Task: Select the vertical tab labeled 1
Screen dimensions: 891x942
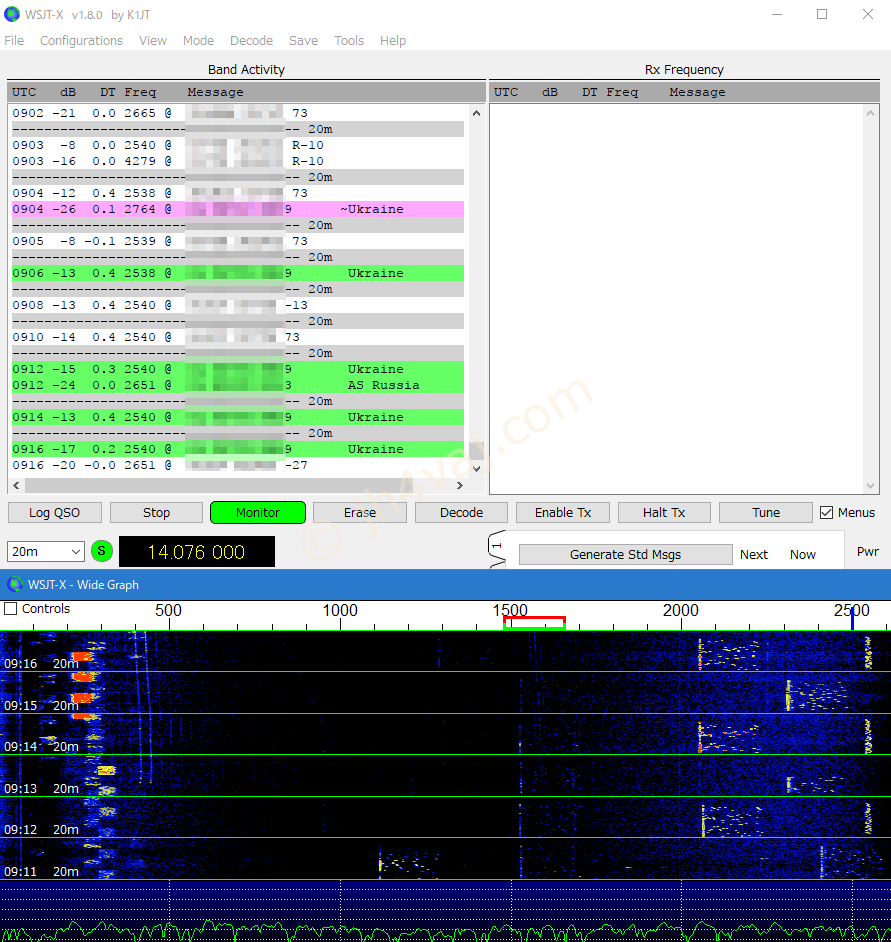Action: [497, 546]
